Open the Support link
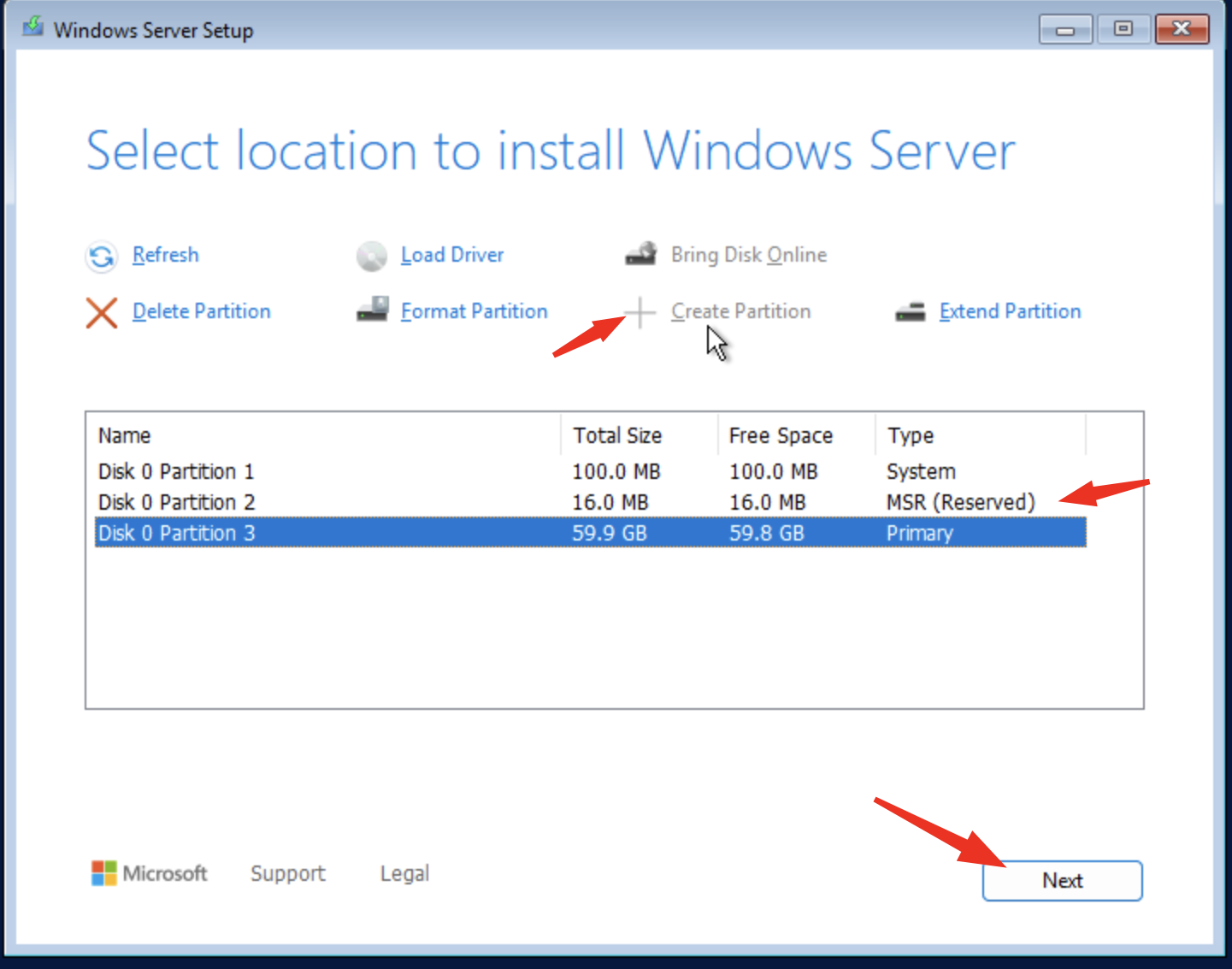Viewport: 1232px width, 969px height. pyautogui.click(x=287, y=873)
